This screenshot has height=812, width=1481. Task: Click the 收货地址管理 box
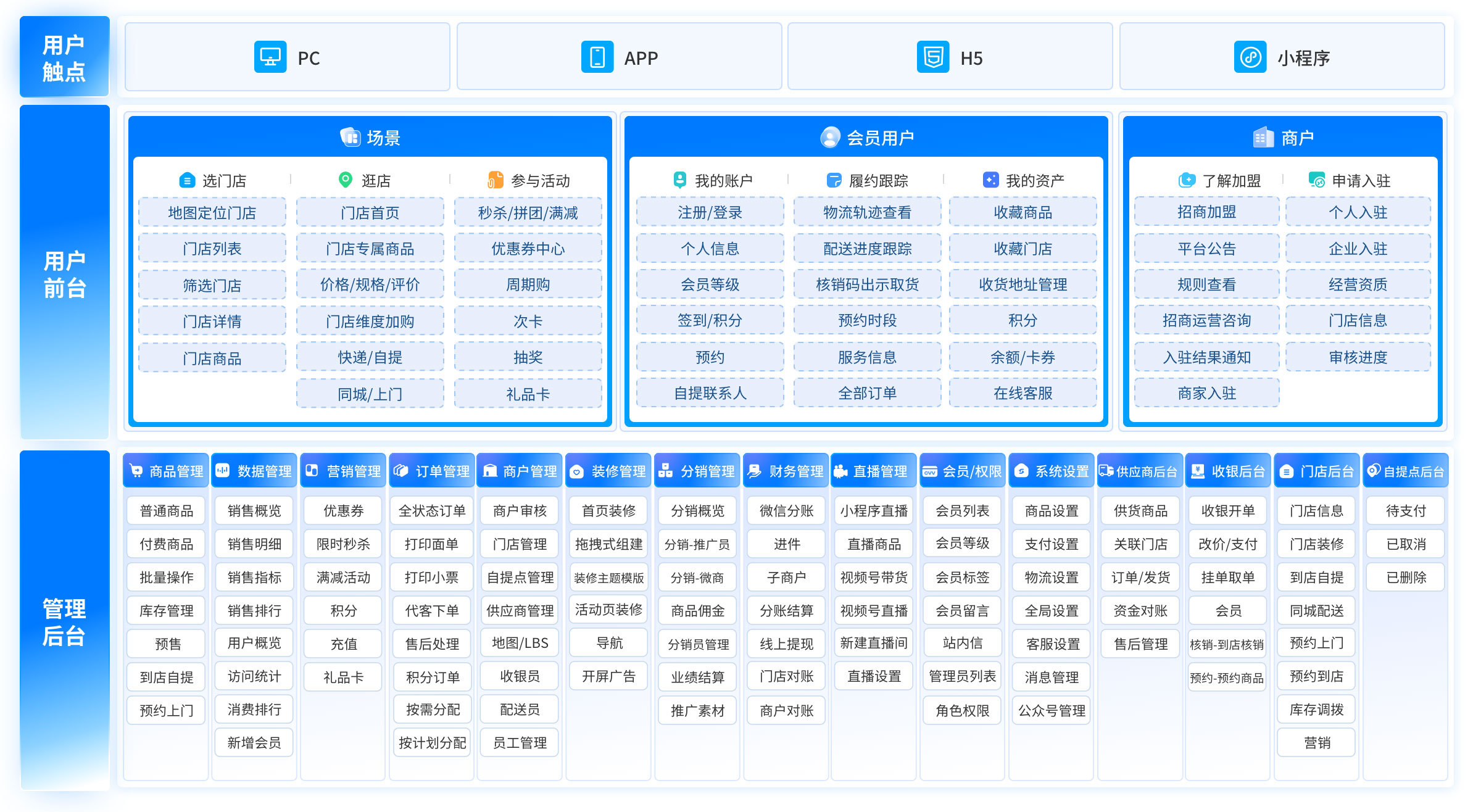tap(1023, 284)
